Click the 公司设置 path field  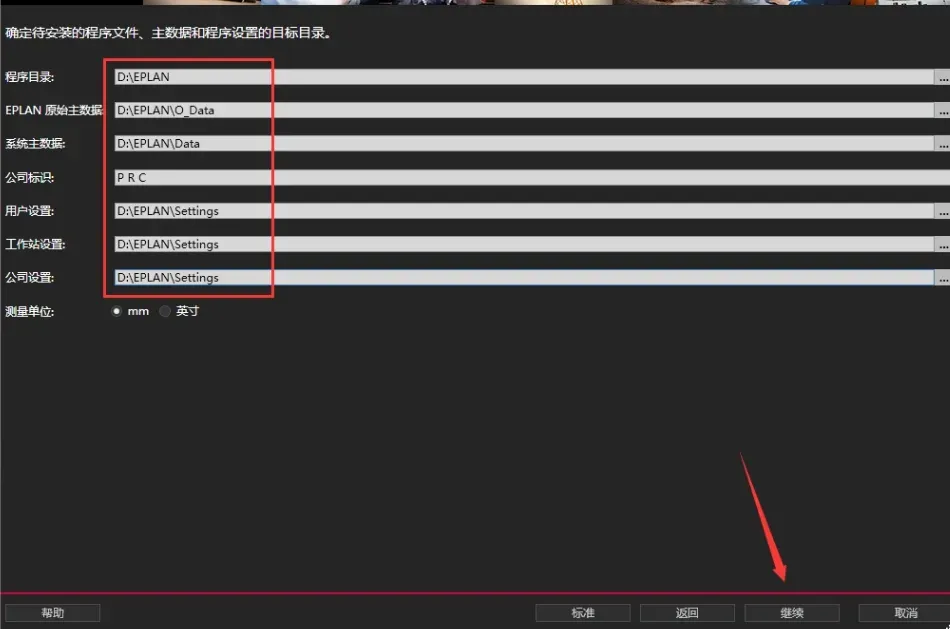pyautogui.click(x=524, y=278)
